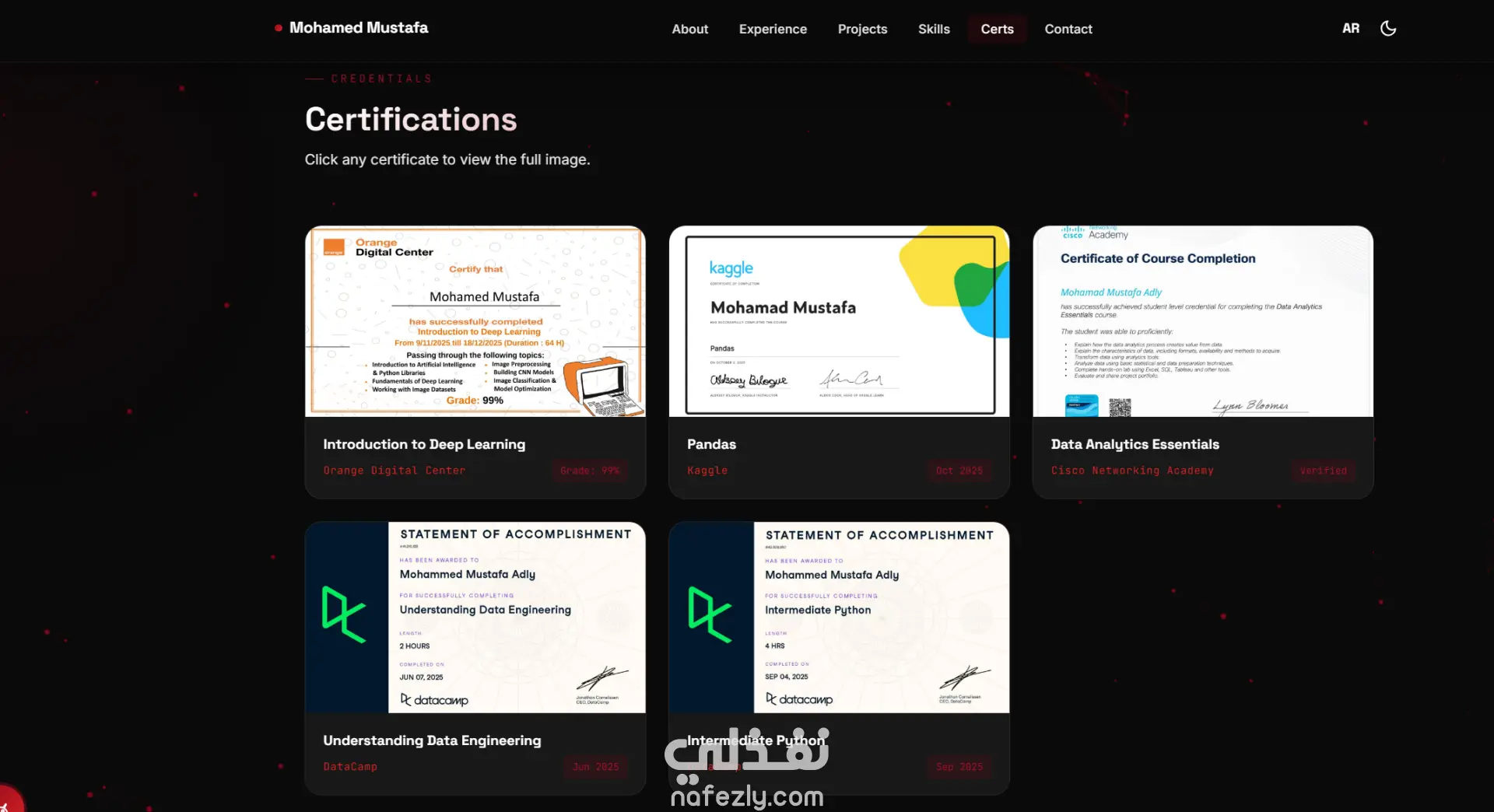
Task: Click the "Grade: 99%" badge
Action: (x=590, y=471)
